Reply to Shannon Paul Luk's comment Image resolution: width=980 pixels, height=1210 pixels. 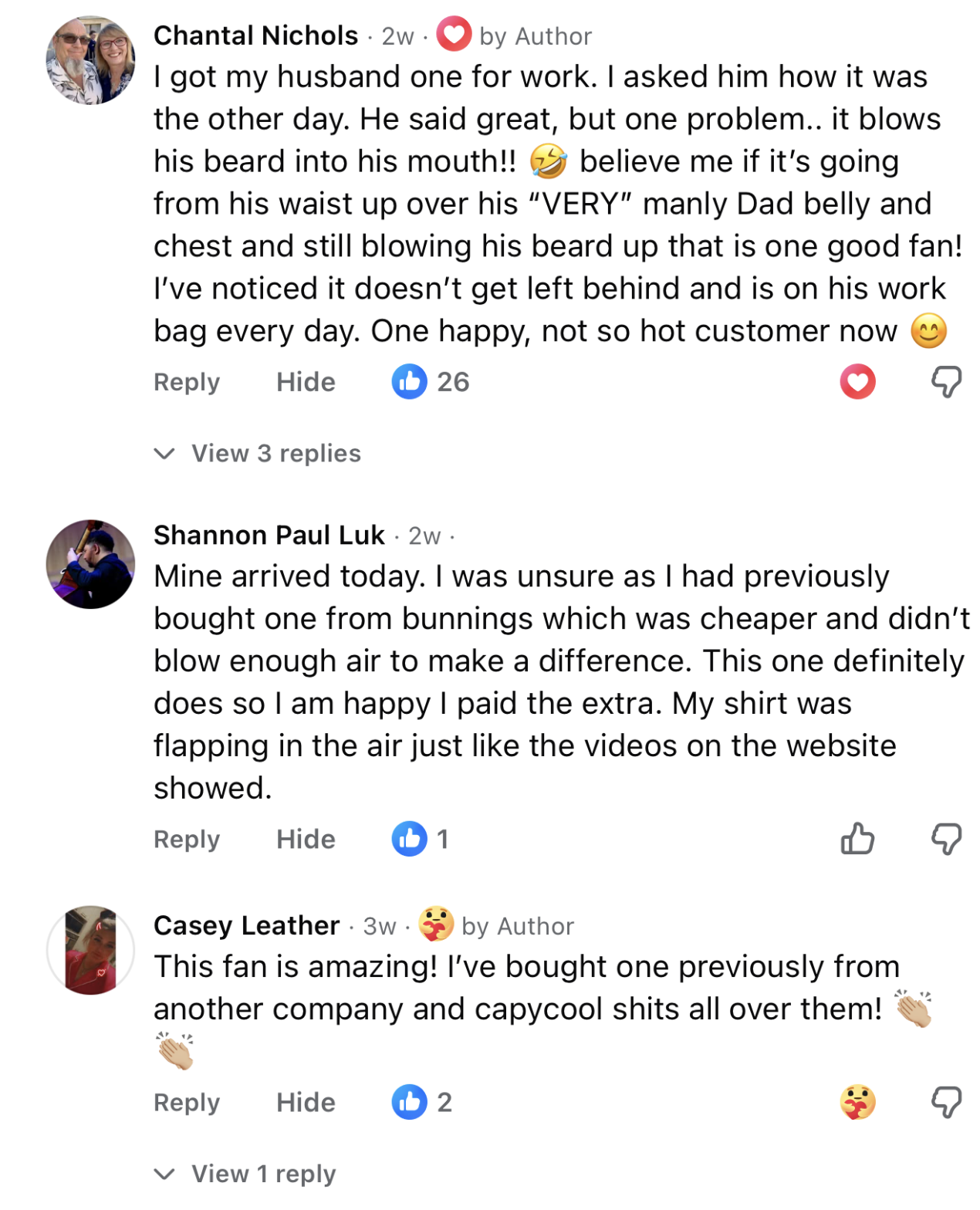coord(187,839)
